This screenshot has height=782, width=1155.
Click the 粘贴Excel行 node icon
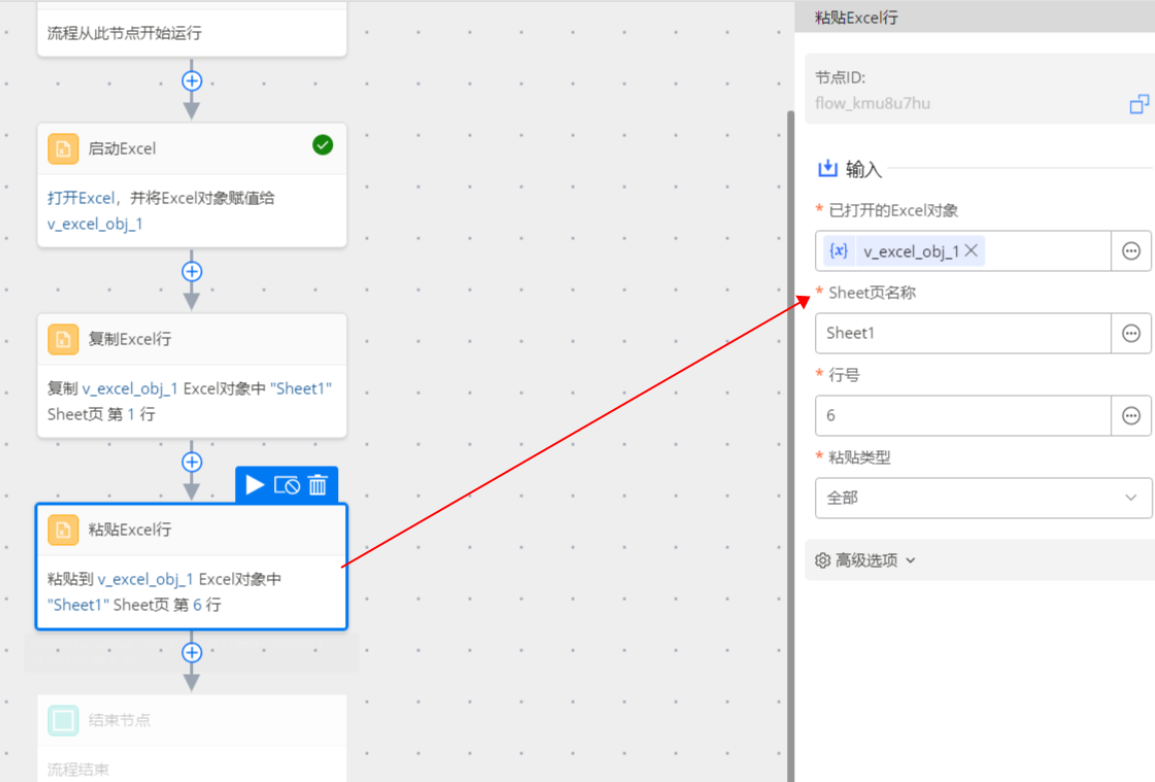coord(63,530)
